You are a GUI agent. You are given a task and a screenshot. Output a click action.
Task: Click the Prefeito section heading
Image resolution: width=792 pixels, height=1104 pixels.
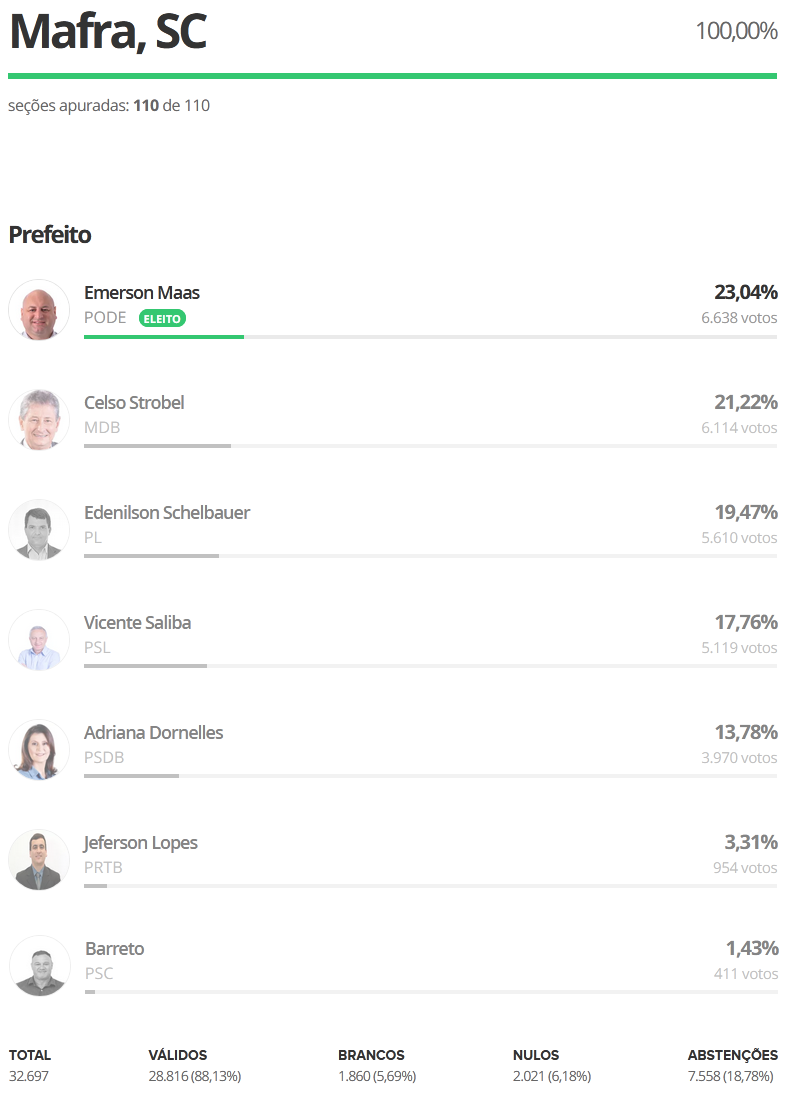(x=50, y=235)
